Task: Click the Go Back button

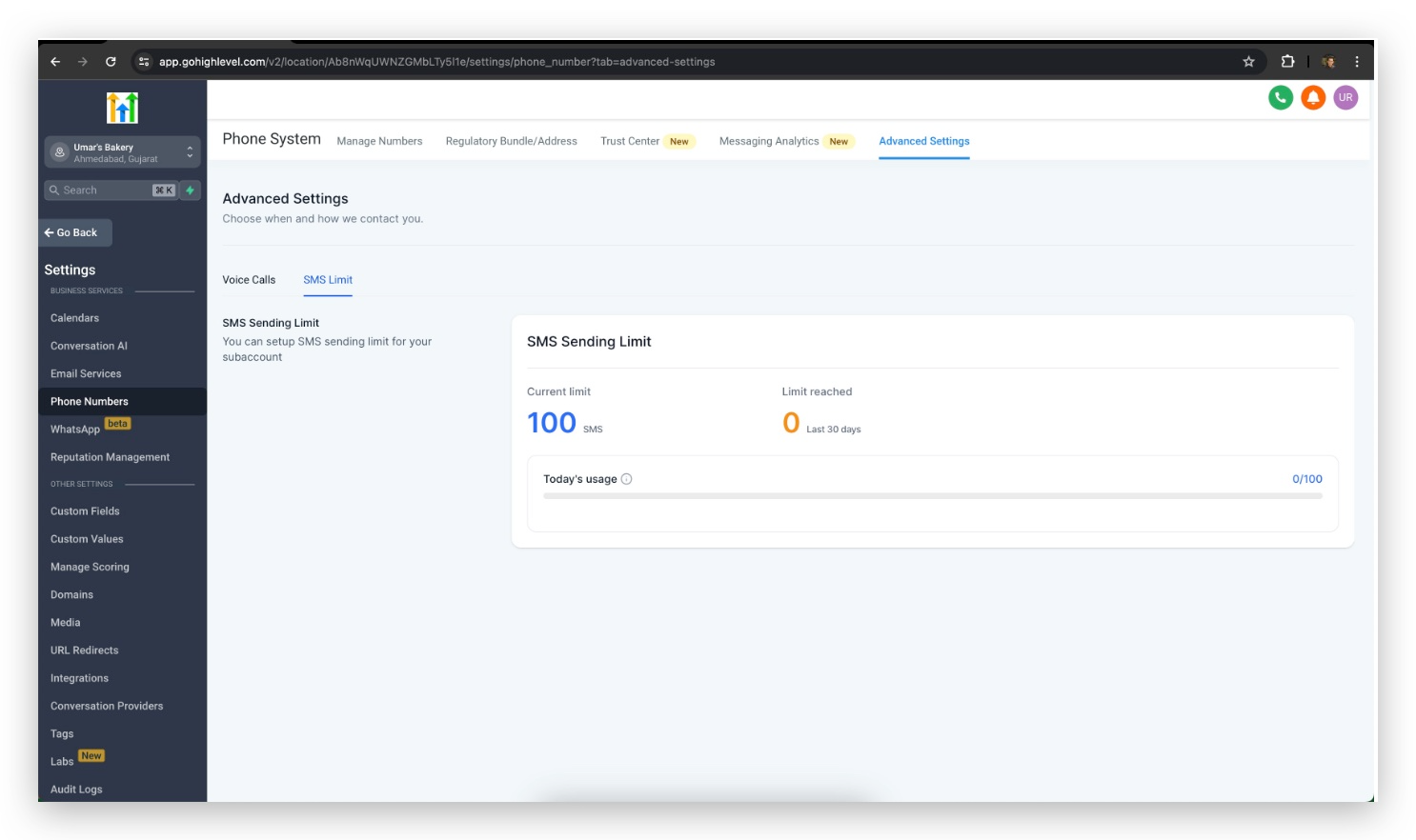Action: point(75,232)
